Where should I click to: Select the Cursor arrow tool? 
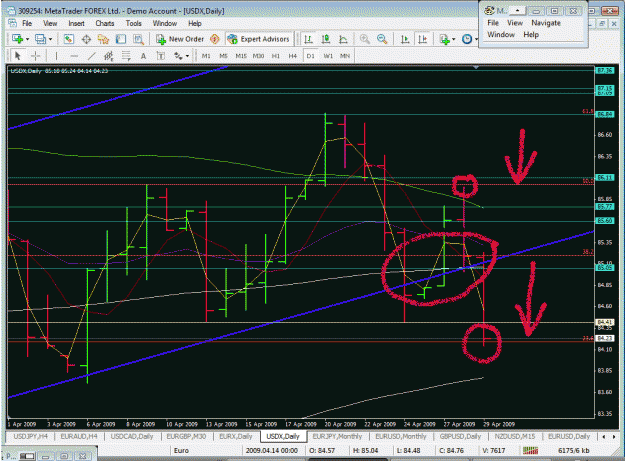click(17, 56)
